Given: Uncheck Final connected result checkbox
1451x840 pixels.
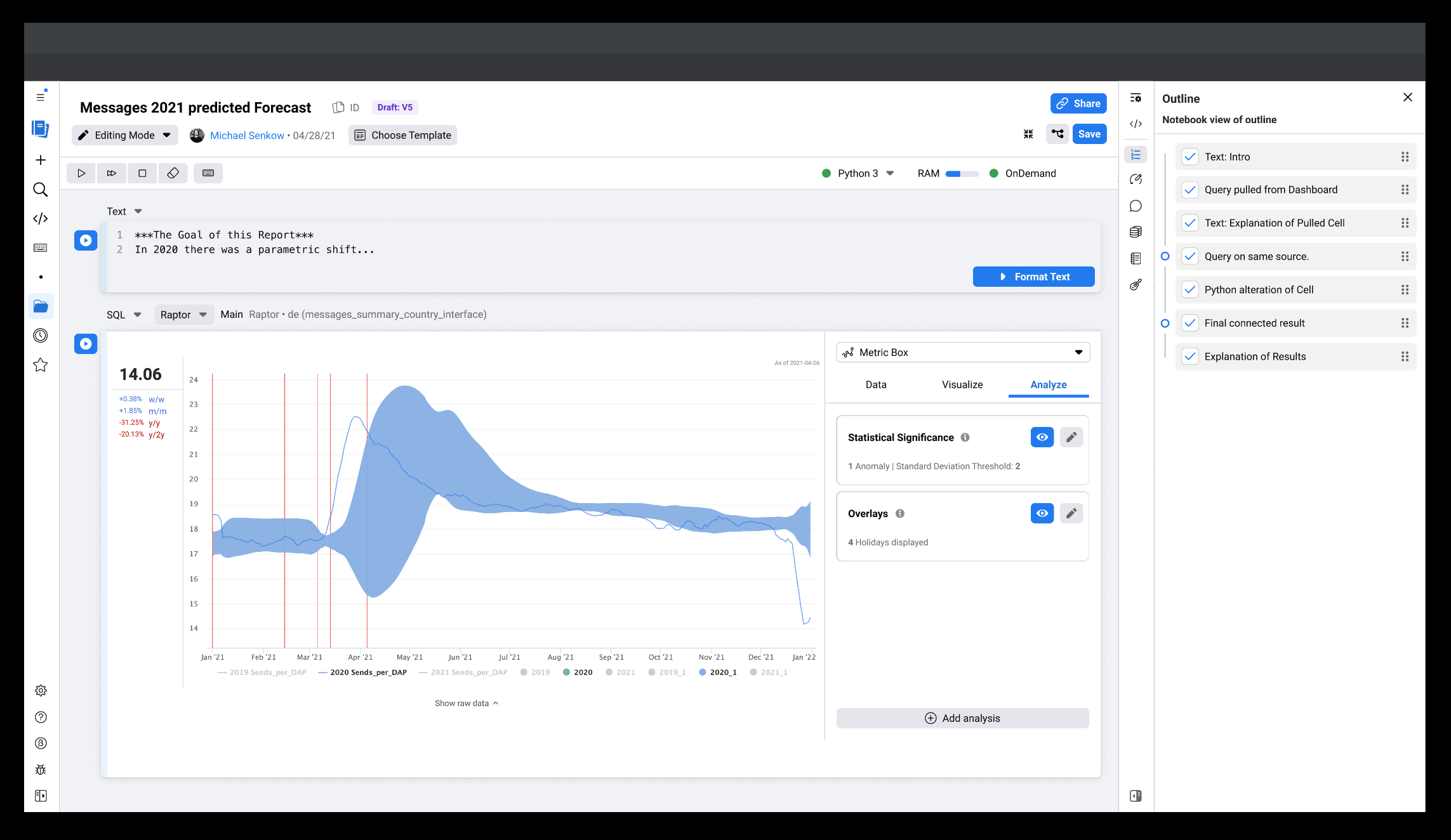Looking at the screenshot, I should (1190, 323).
